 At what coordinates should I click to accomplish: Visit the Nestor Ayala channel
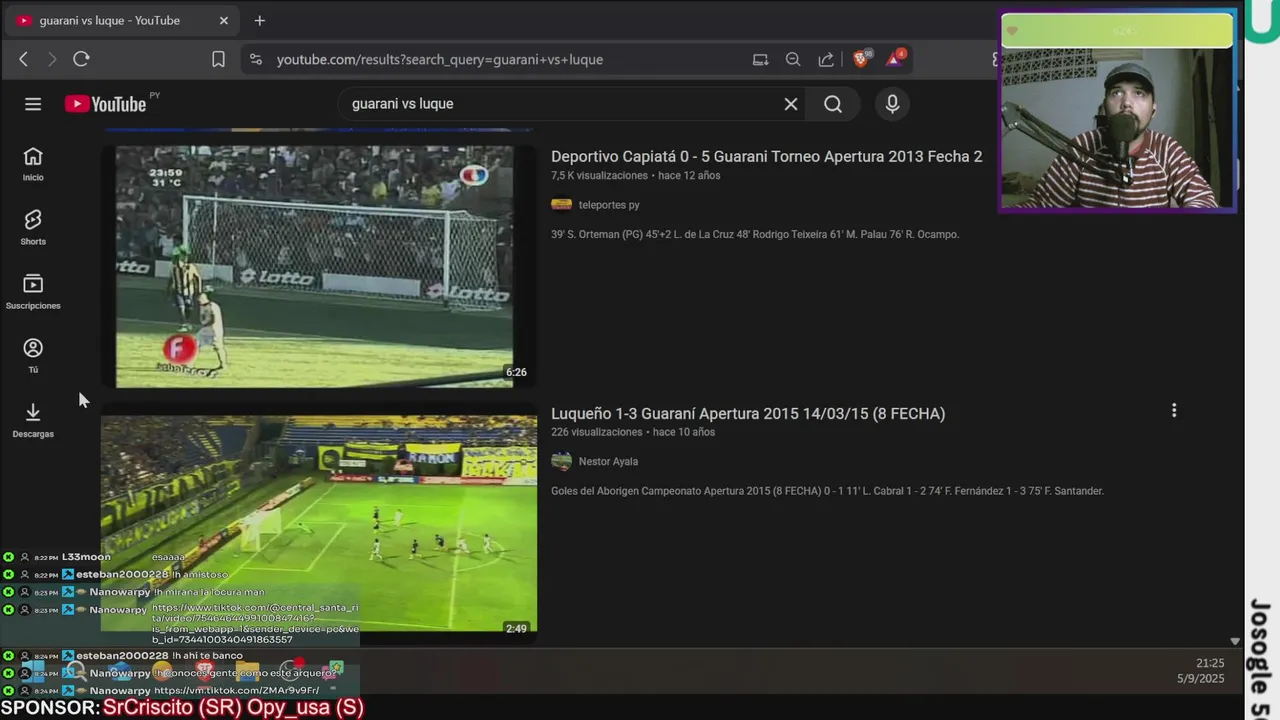coord(608,461)
